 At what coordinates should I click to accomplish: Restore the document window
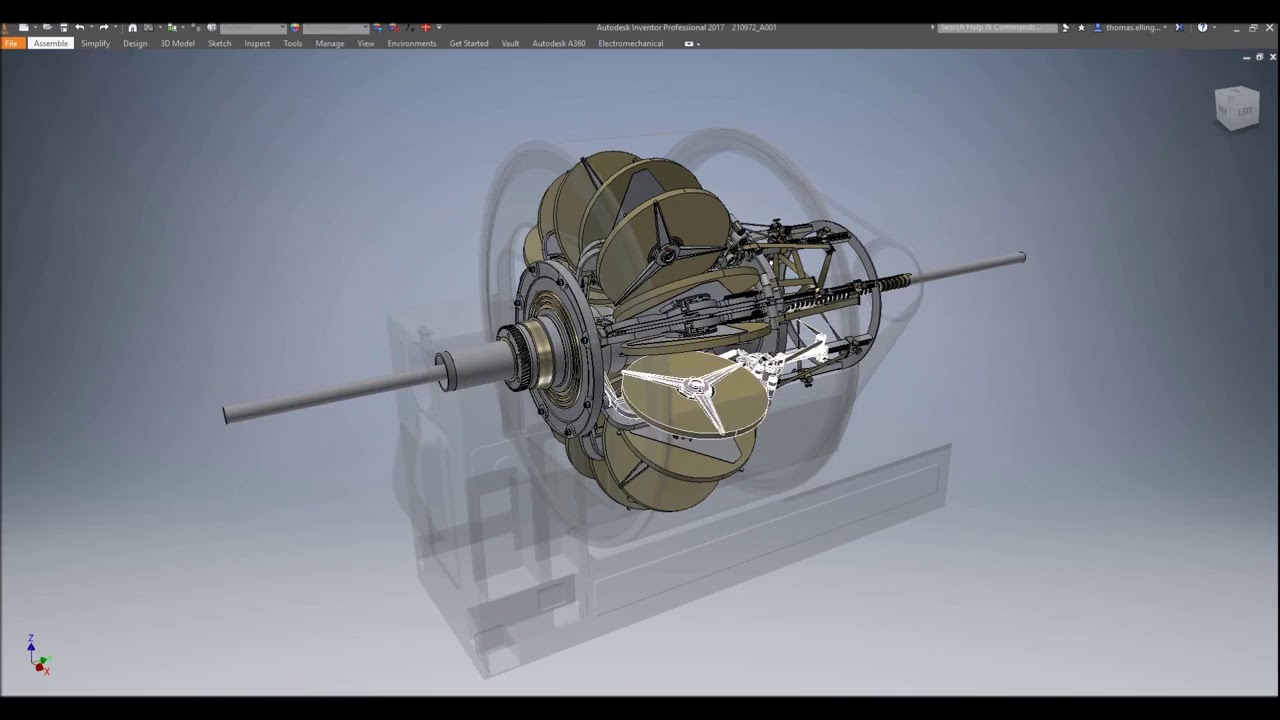(1259, 57)
